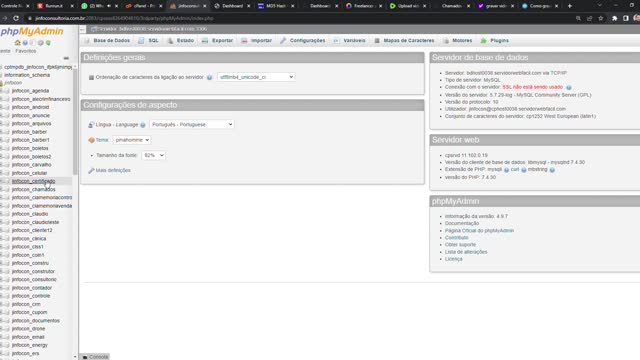
Task: Open server connection collation dropdown
Action: 256,77
